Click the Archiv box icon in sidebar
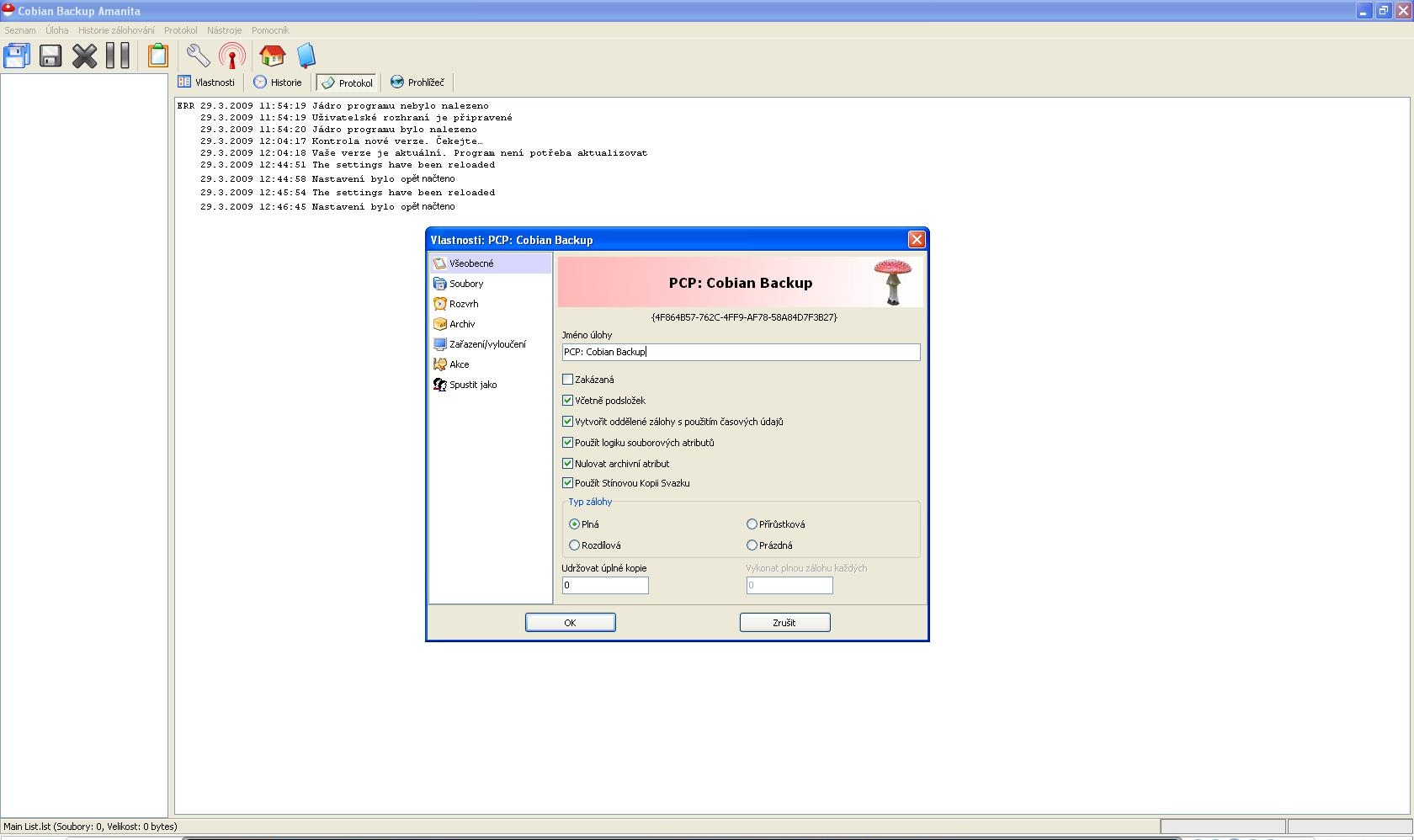 click(439, 324)
